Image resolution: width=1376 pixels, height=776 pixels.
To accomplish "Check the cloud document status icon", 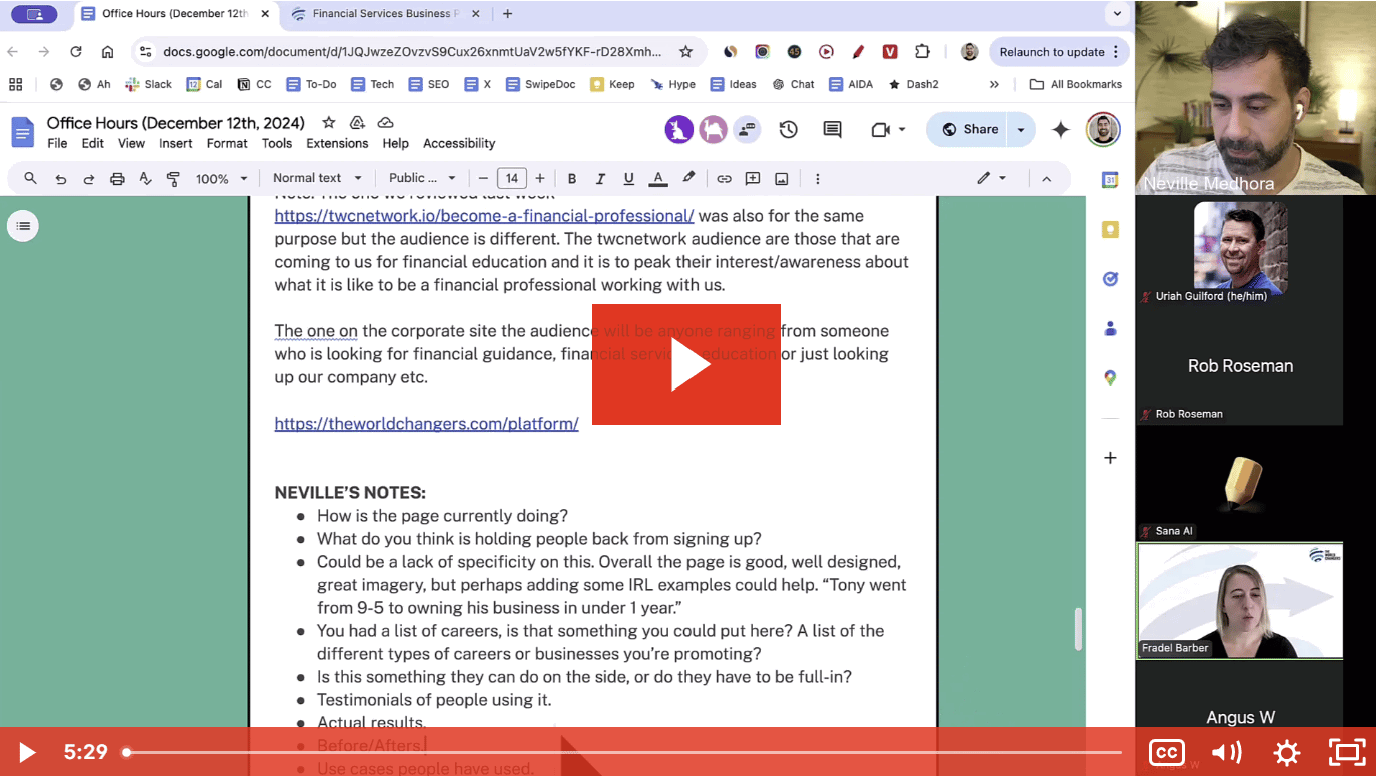I will tap(385, 122).
